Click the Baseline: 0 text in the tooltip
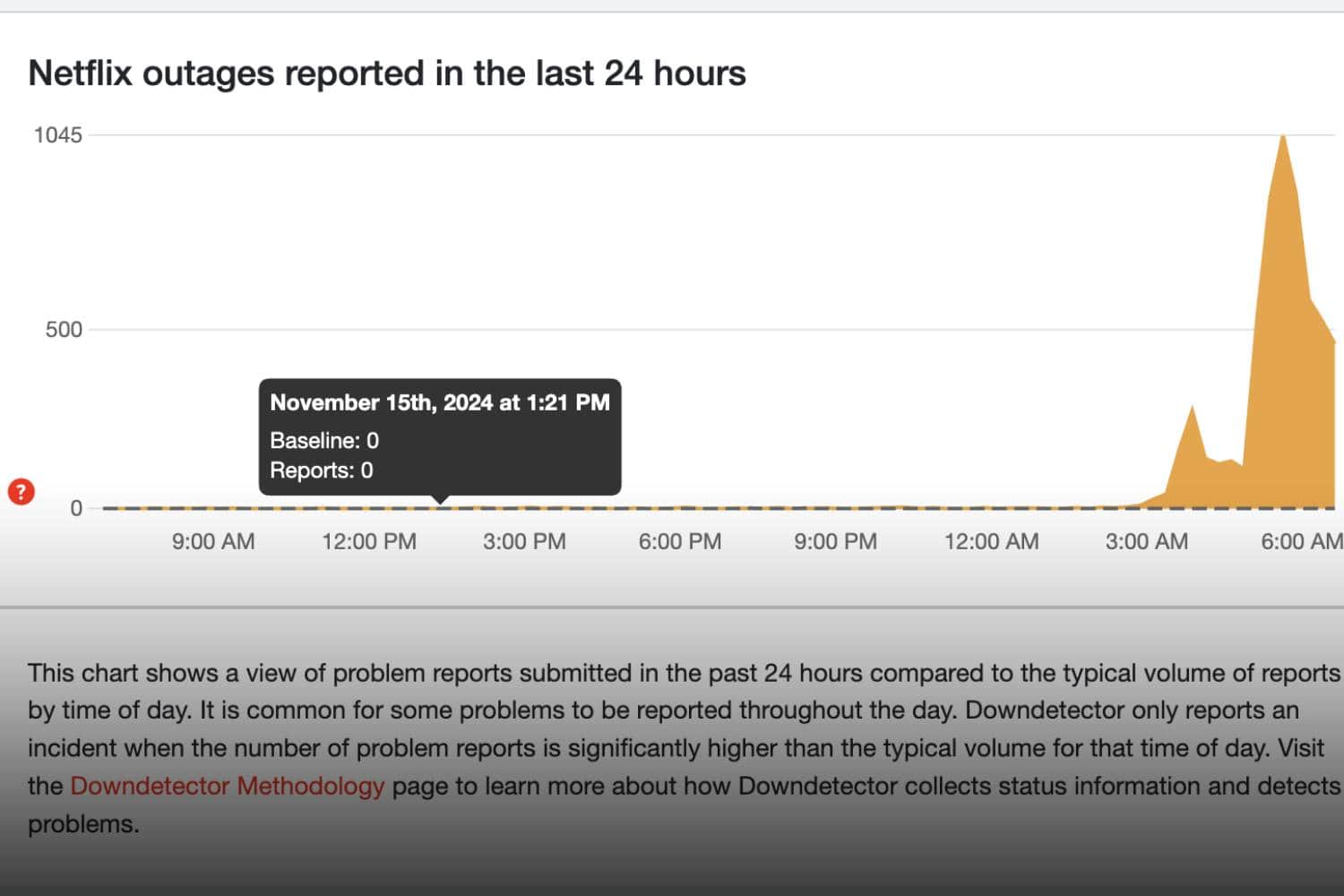 tap(324, 440)
